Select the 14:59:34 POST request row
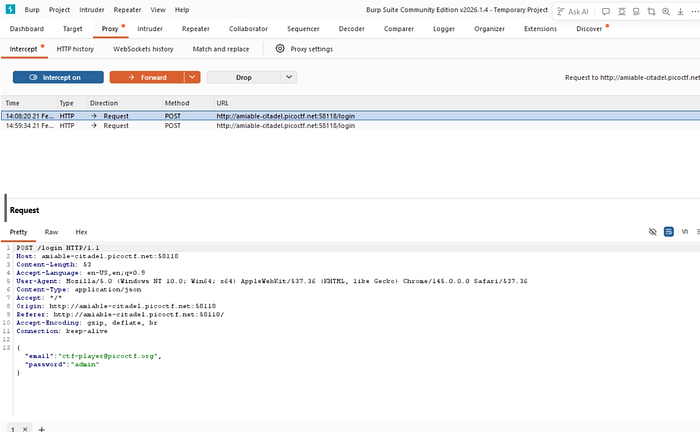 [350, 126]
